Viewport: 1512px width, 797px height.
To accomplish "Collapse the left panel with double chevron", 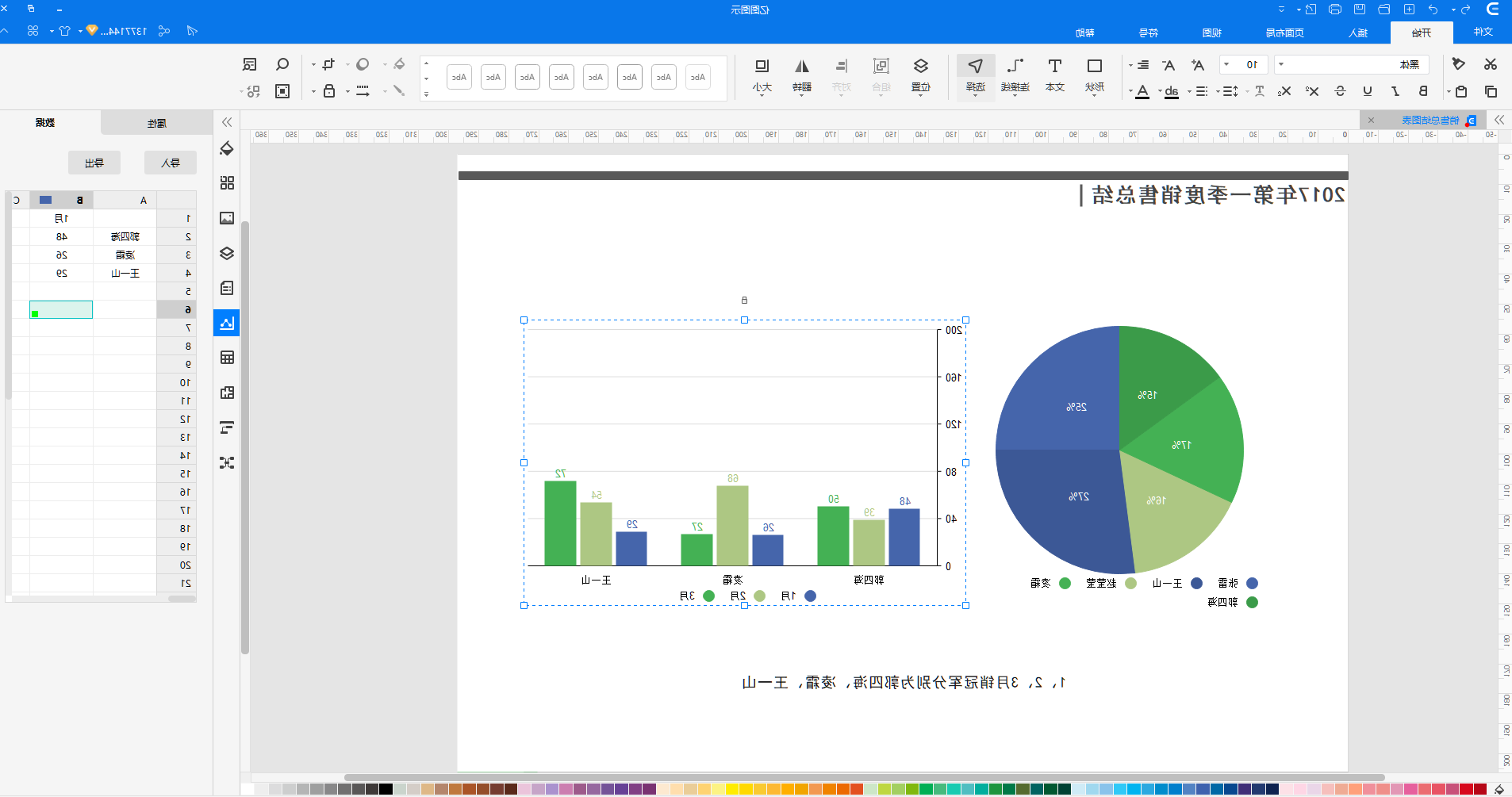I will coord(227,122).
